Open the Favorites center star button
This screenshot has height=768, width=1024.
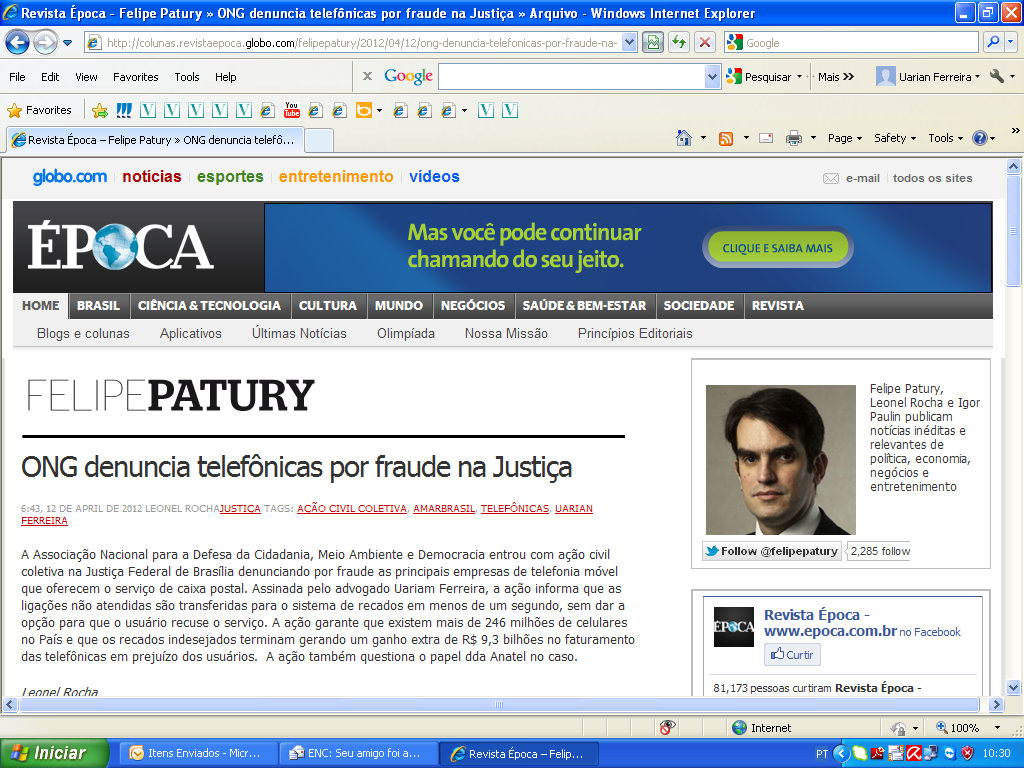[x=39, y=110]
